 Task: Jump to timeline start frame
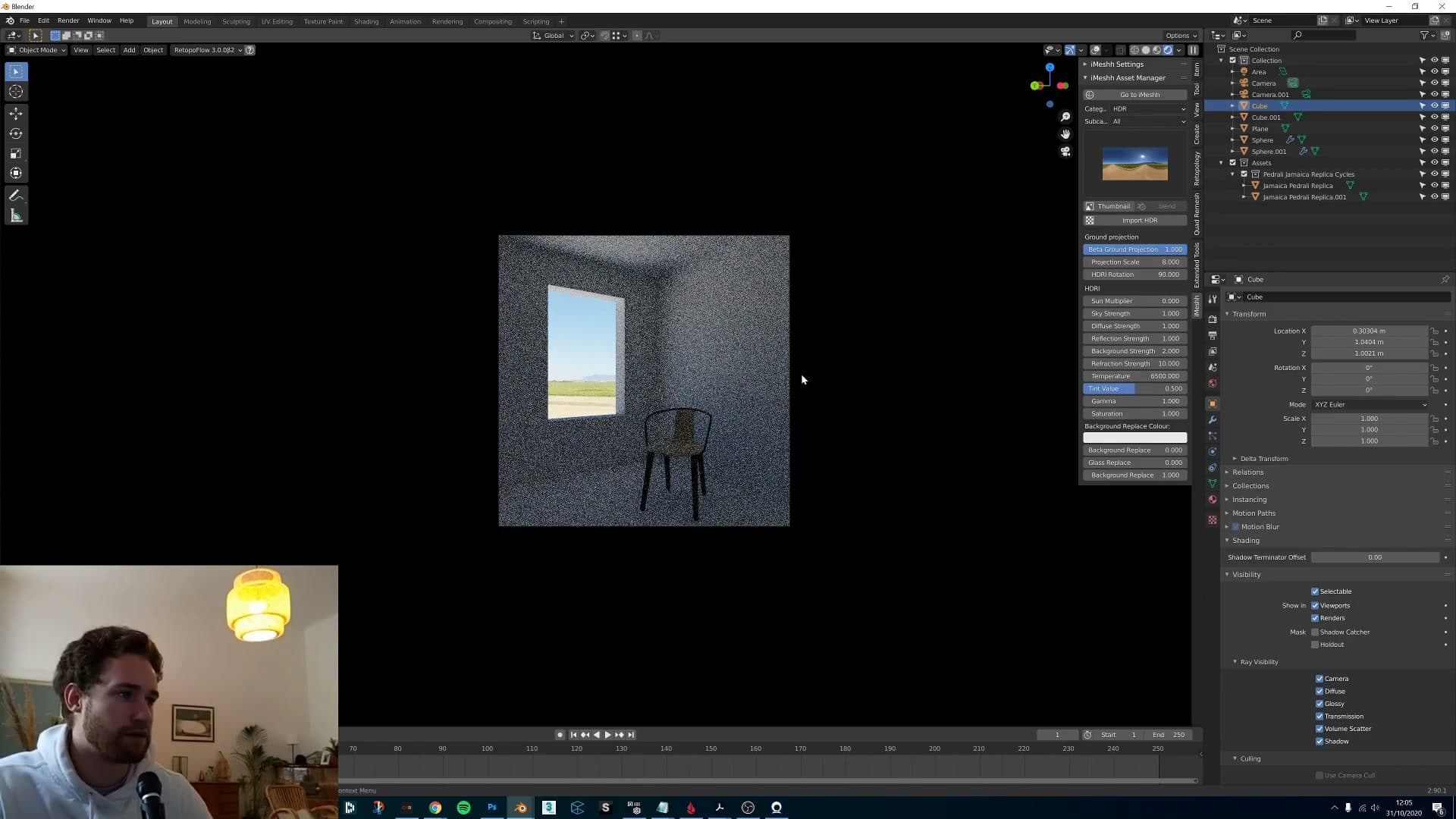573,735
